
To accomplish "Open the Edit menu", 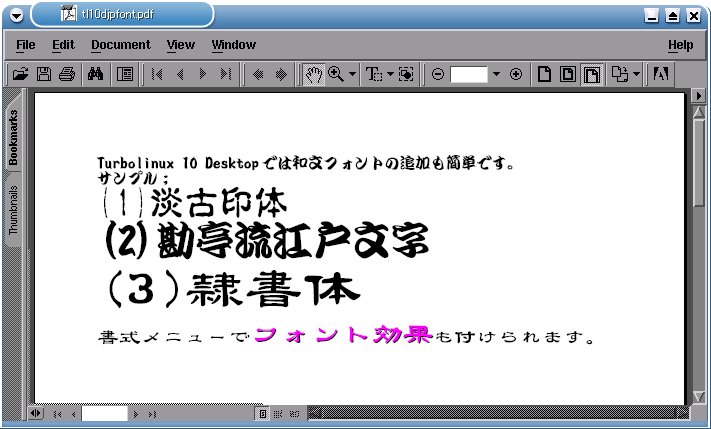I will [x=63, y=45].
